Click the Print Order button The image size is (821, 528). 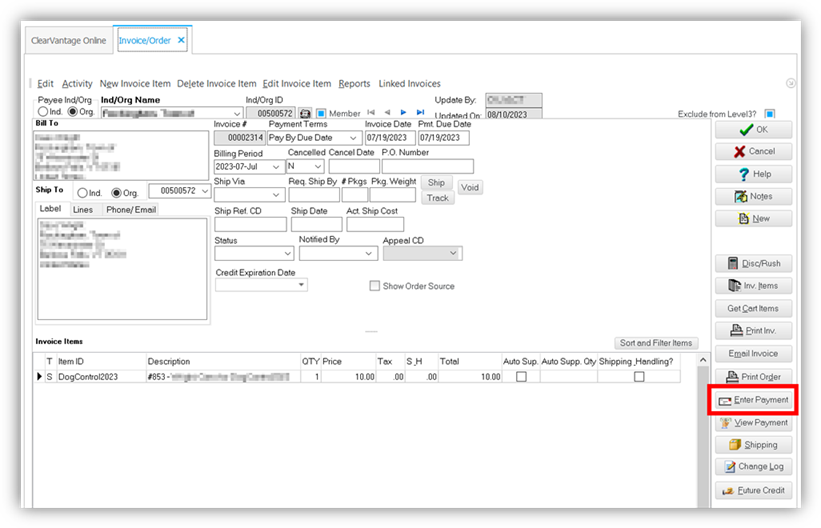753,377
